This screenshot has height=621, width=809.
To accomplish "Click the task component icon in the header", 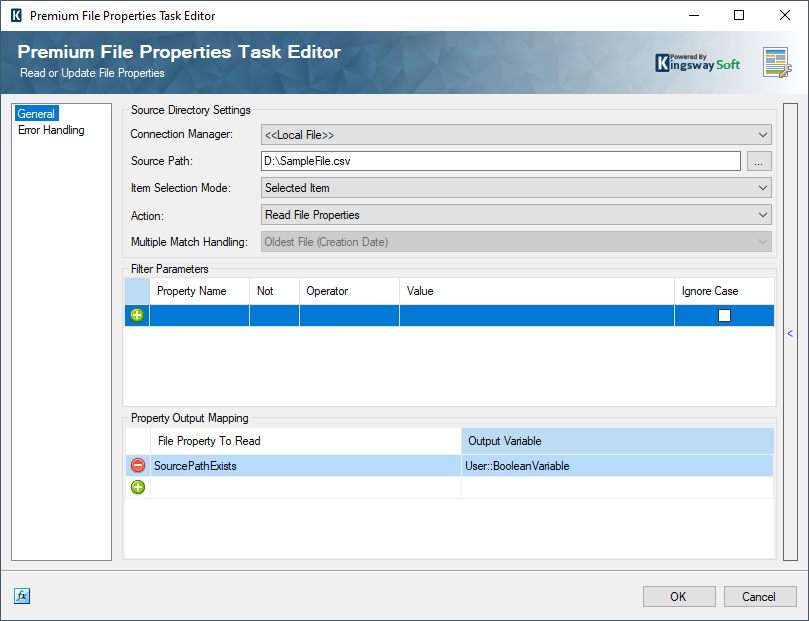I will point(775,62).
